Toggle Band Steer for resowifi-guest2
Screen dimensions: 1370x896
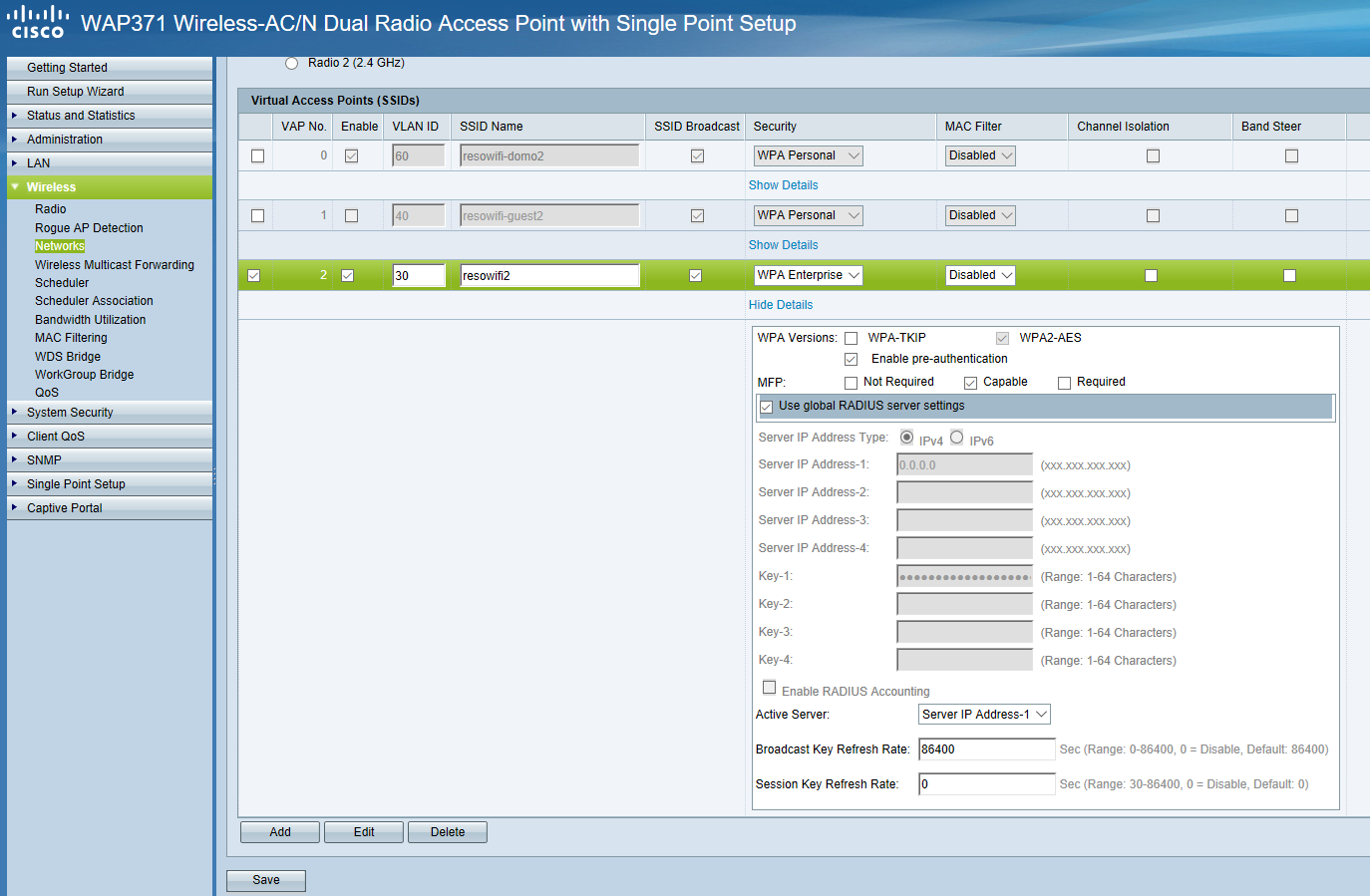pyautogui.click(x=1292, y=216)
